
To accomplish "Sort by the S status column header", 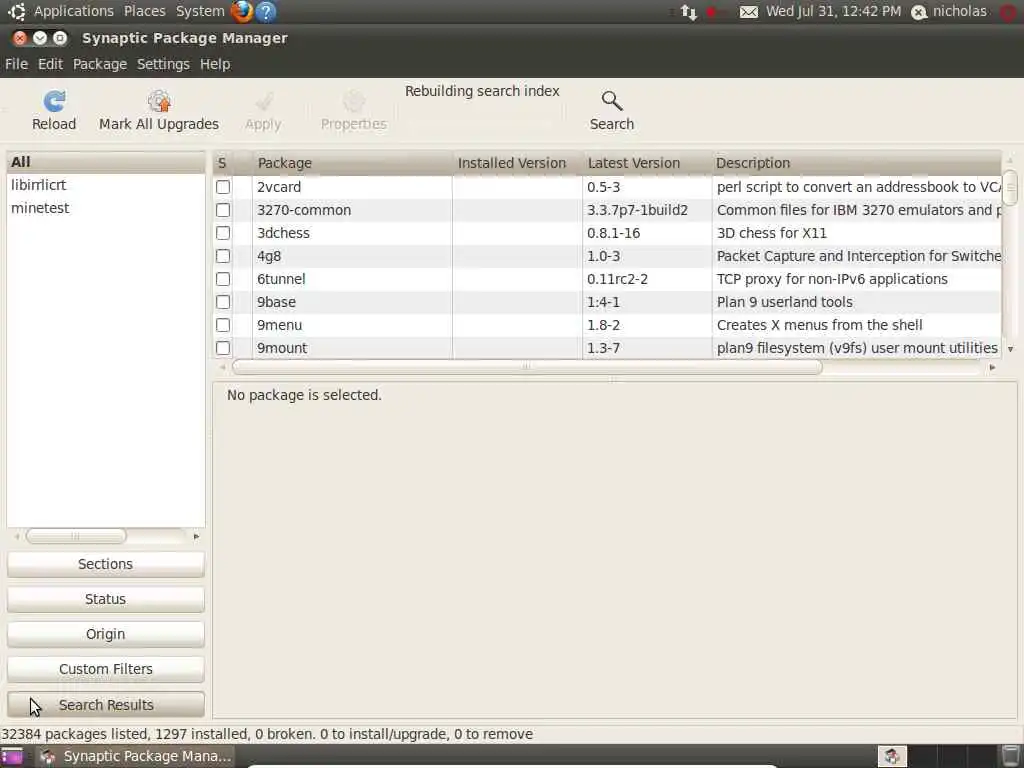I will pos(223,163).
